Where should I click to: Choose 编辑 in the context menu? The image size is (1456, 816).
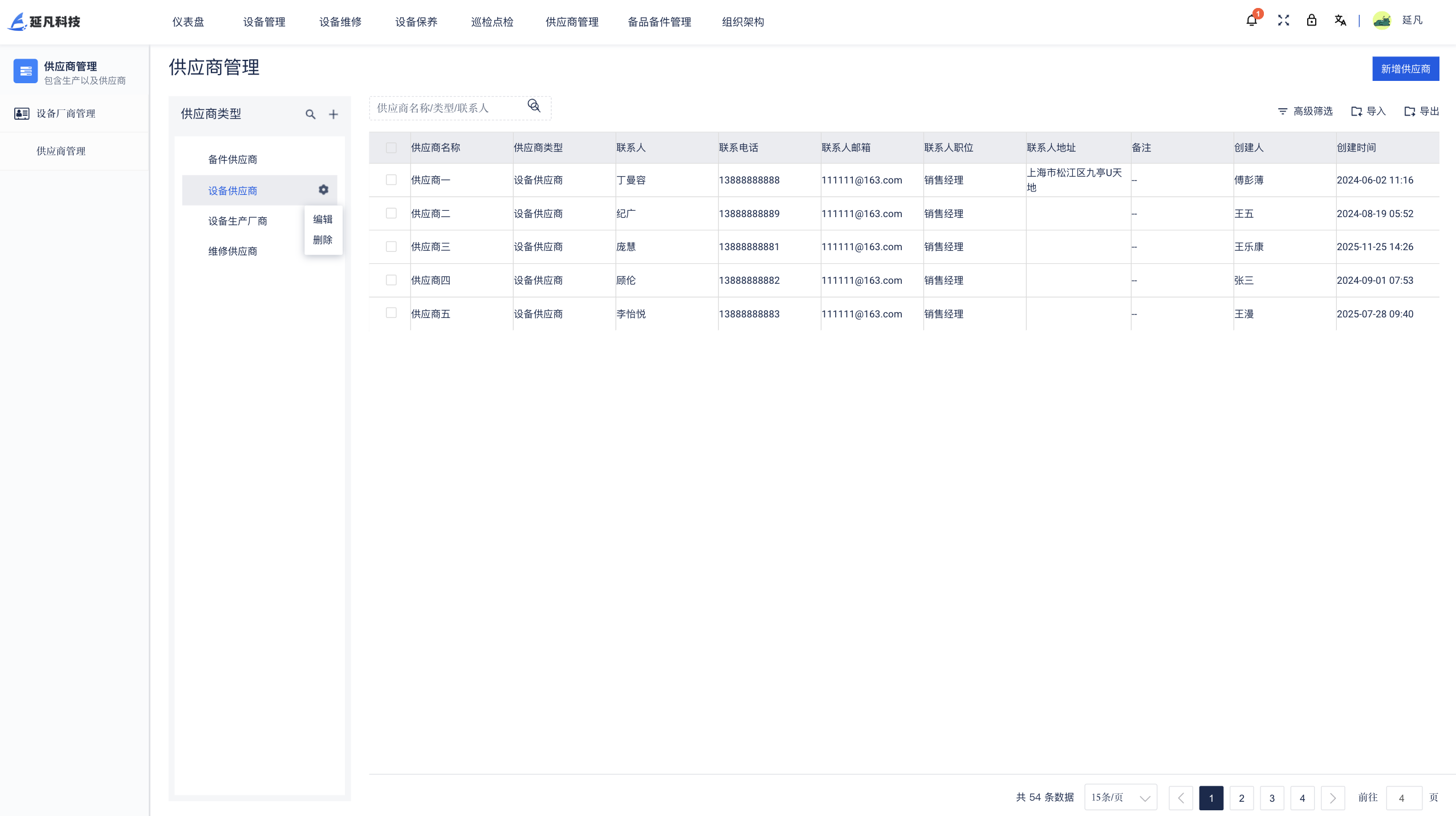pos(323,219)
